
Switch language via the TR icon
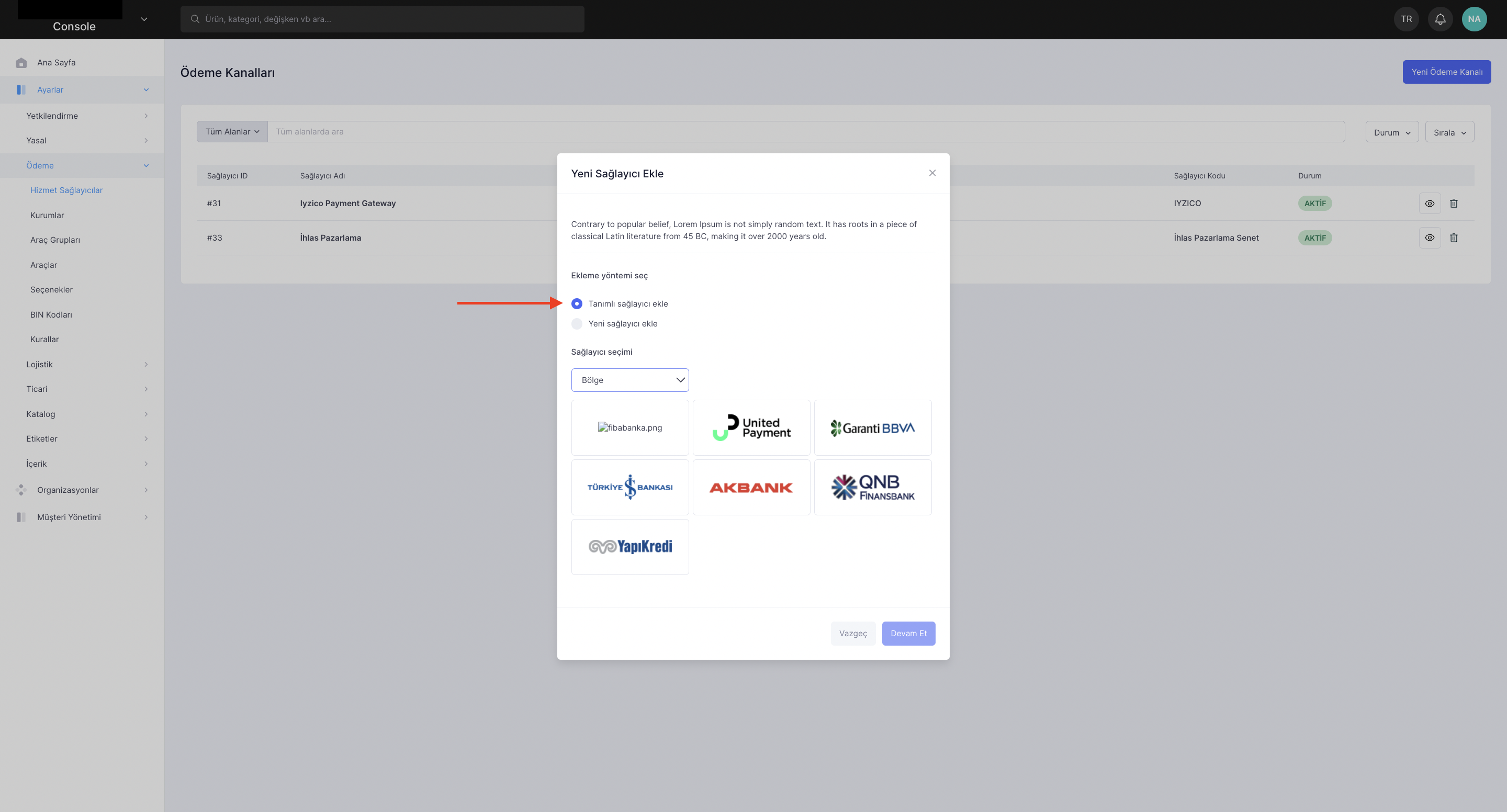[x=1406, y=19]
